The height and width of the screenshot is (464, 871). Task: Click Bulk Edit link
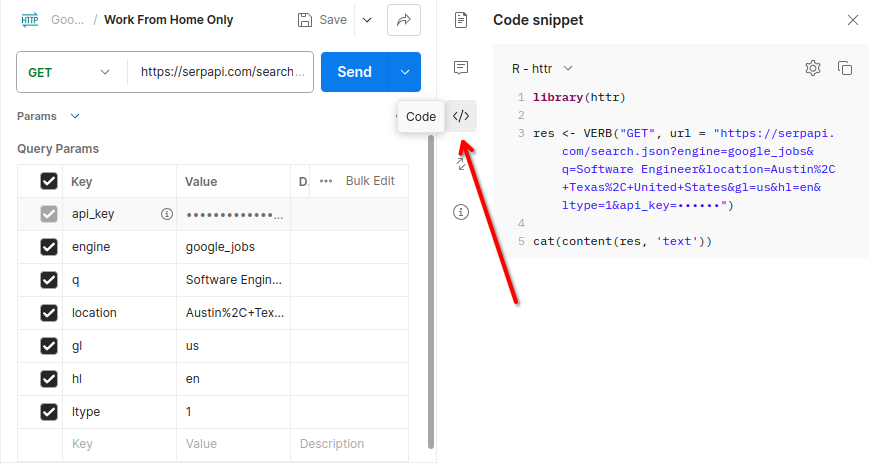370,181
